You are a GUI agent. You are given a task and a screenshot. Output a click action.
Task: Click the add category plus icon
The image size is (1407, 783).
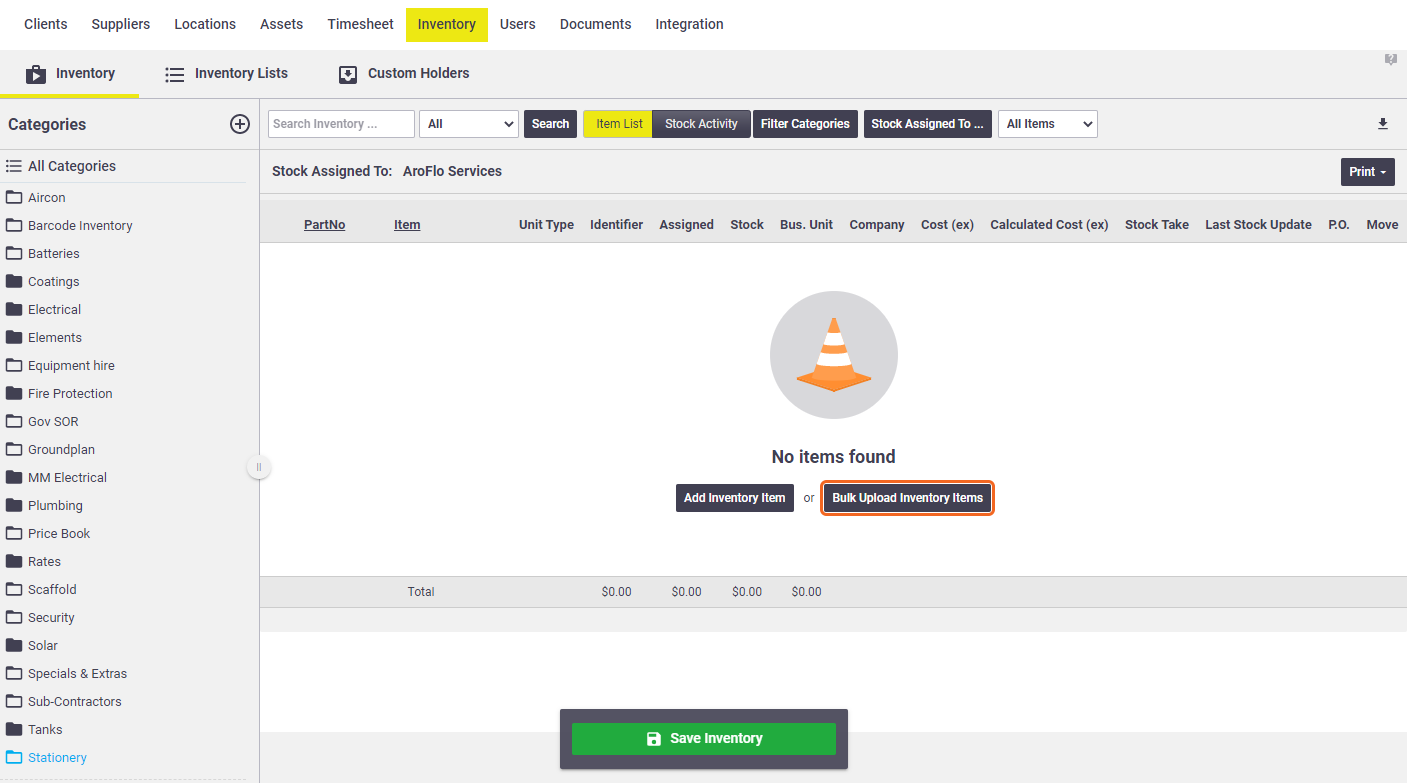(240, 124)
